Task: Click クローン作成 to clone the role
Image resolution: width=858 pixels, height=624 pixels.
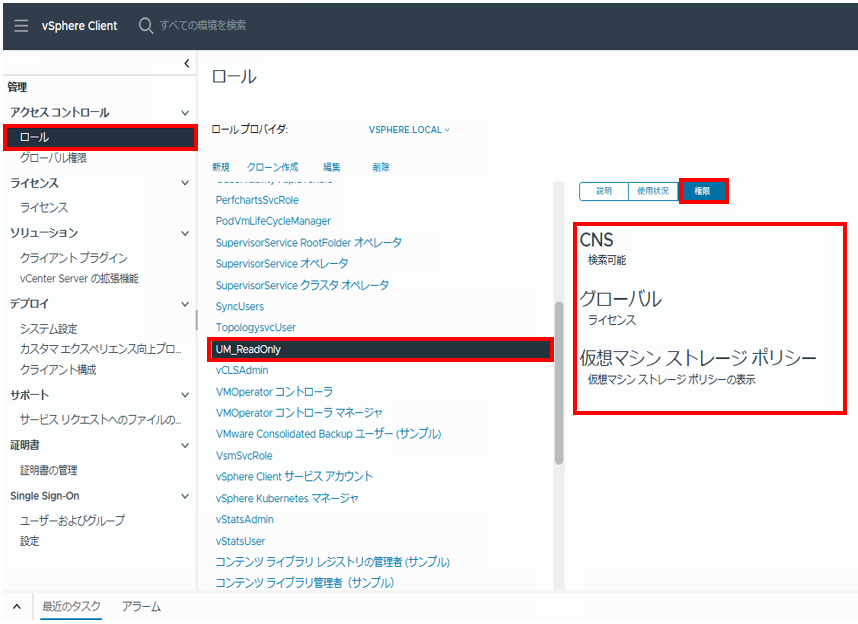Action: (x=273, y=167)
